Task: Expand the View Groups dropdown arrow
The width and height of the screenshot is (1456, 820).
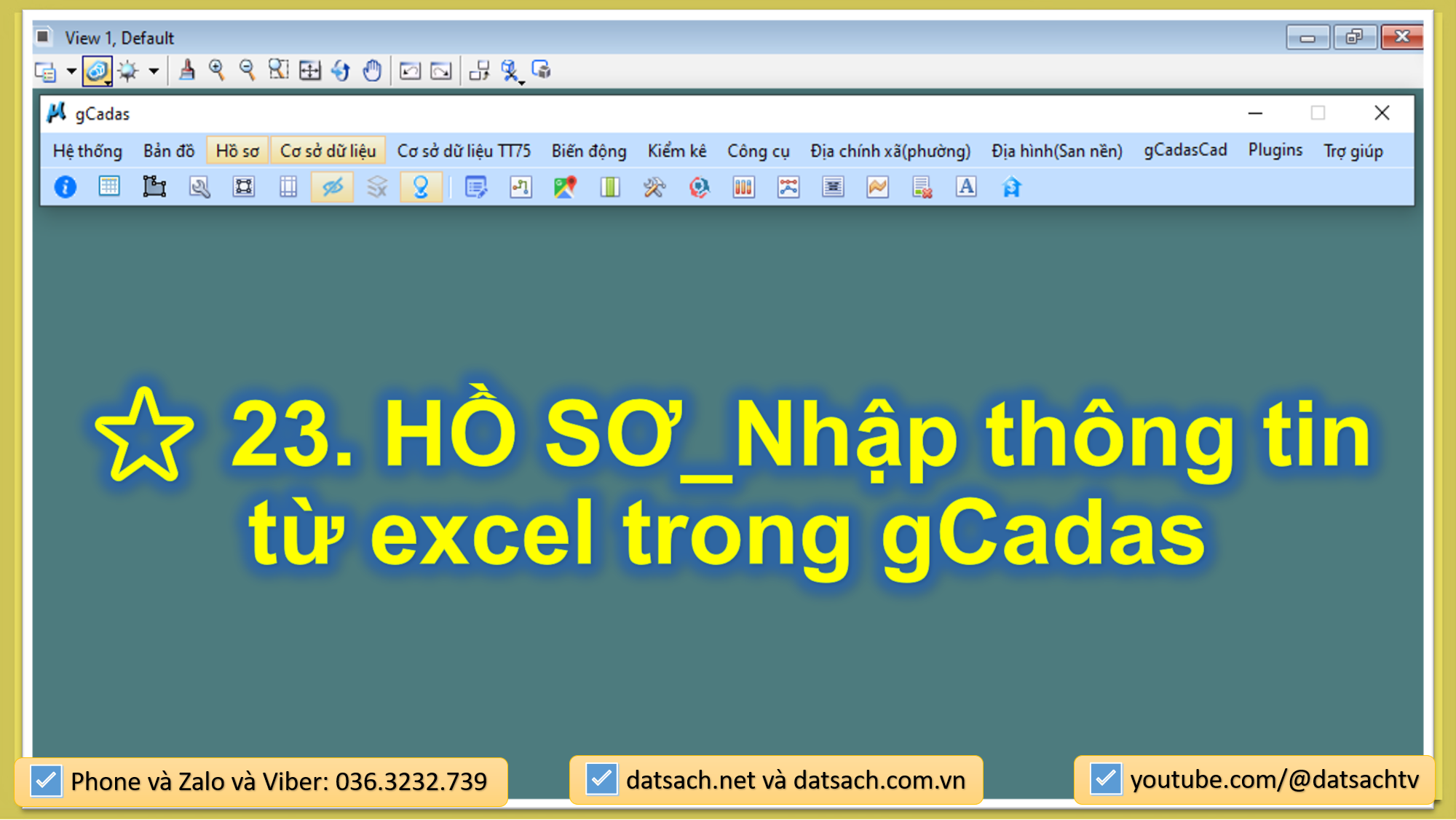Action: 71,71
